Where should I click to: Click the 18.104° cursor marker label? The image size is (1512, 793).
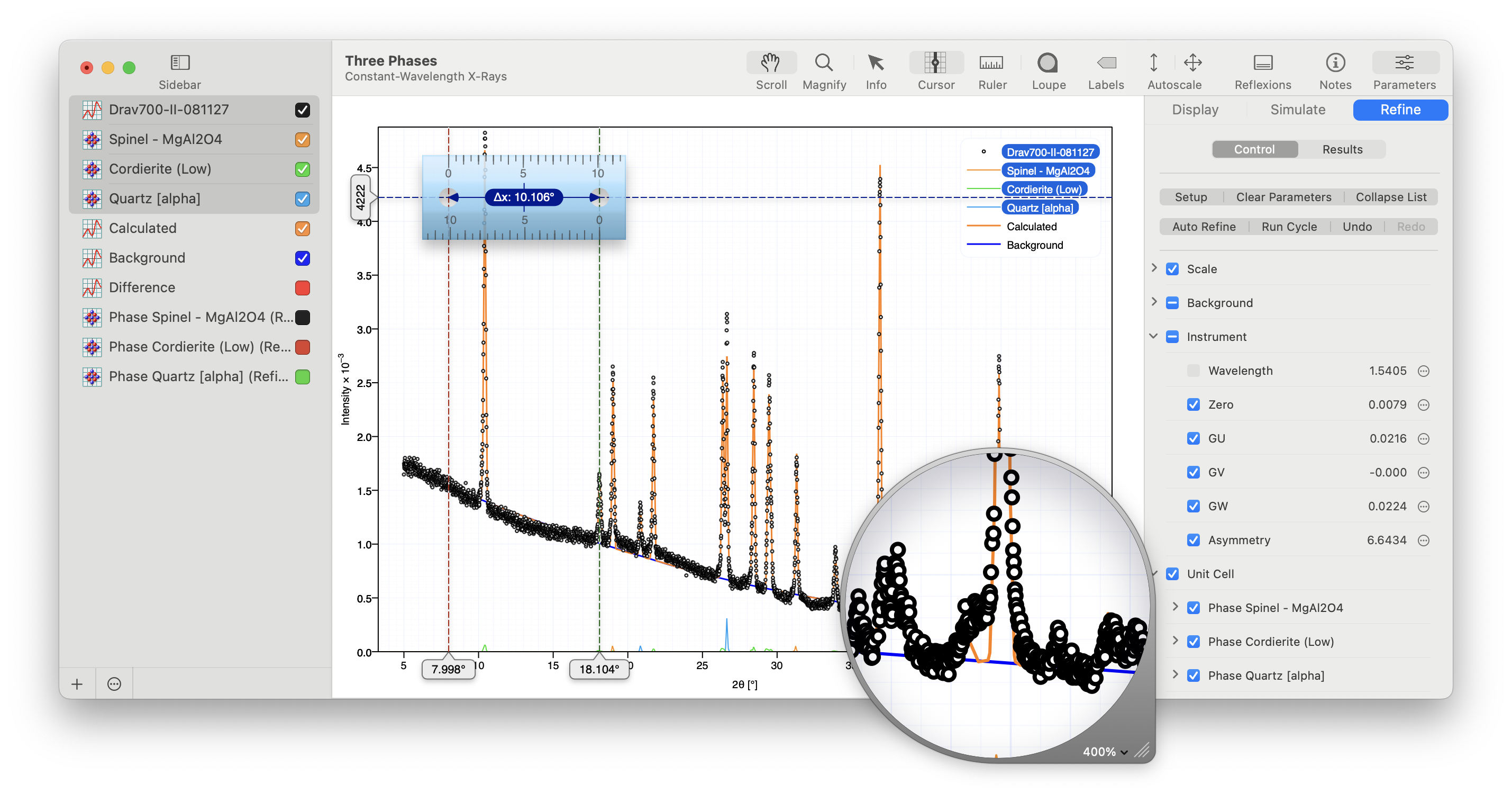click(x=599, y=669)
